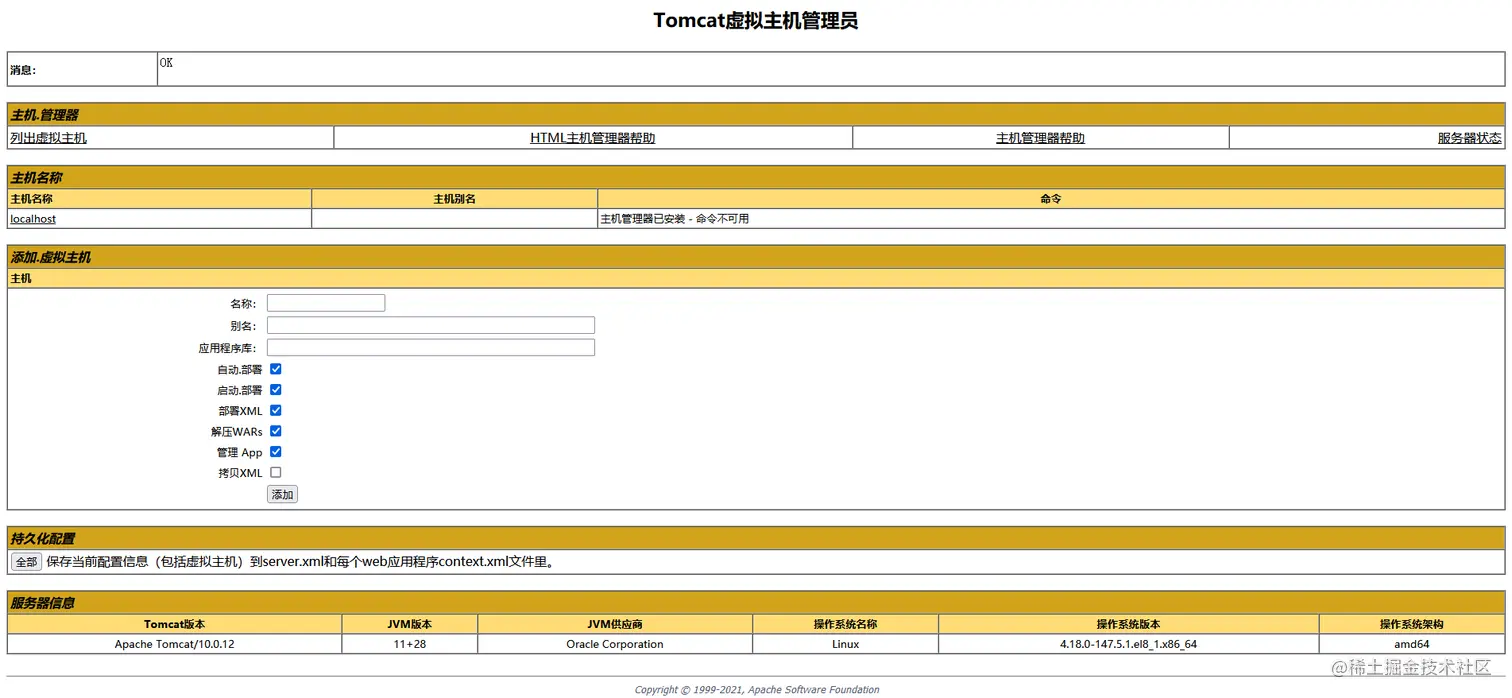Click the 命令 column header
The width and height of the screenshot is (1512, 698).
point(1051,199)
